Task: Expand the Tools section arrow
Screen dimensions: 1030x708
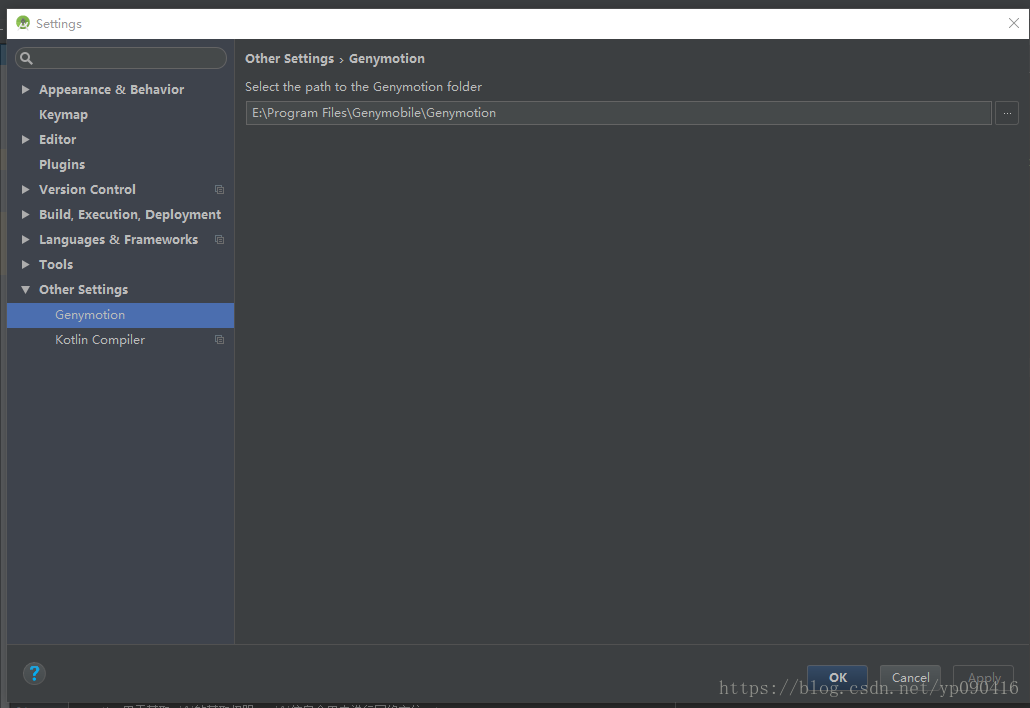Action: click(x=26, y=264)
